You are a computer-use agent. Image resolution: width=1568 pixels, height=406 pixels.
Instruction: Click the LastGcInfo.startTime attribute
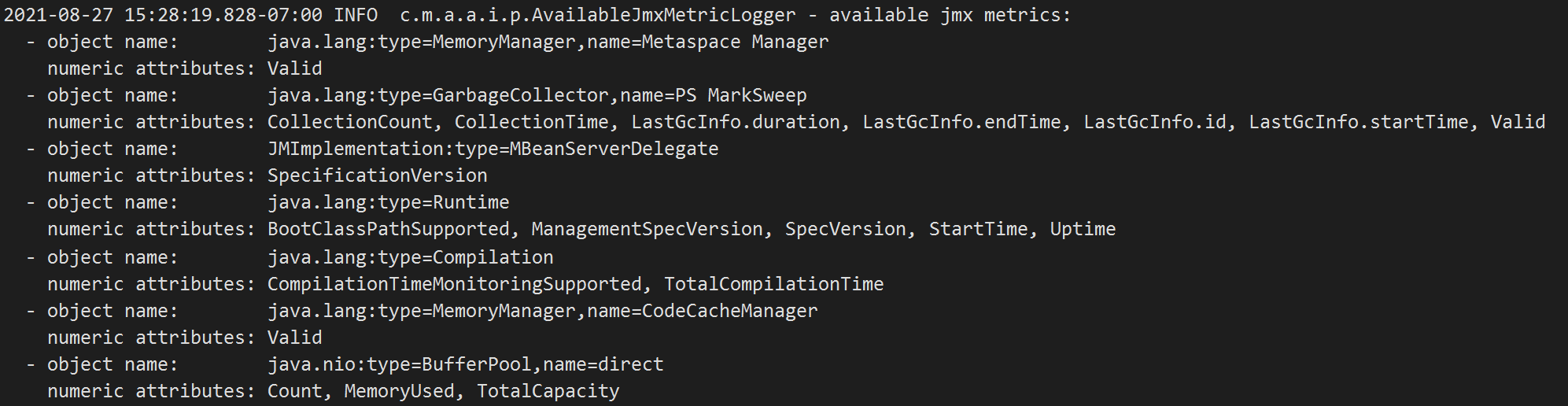point(1359,122)
